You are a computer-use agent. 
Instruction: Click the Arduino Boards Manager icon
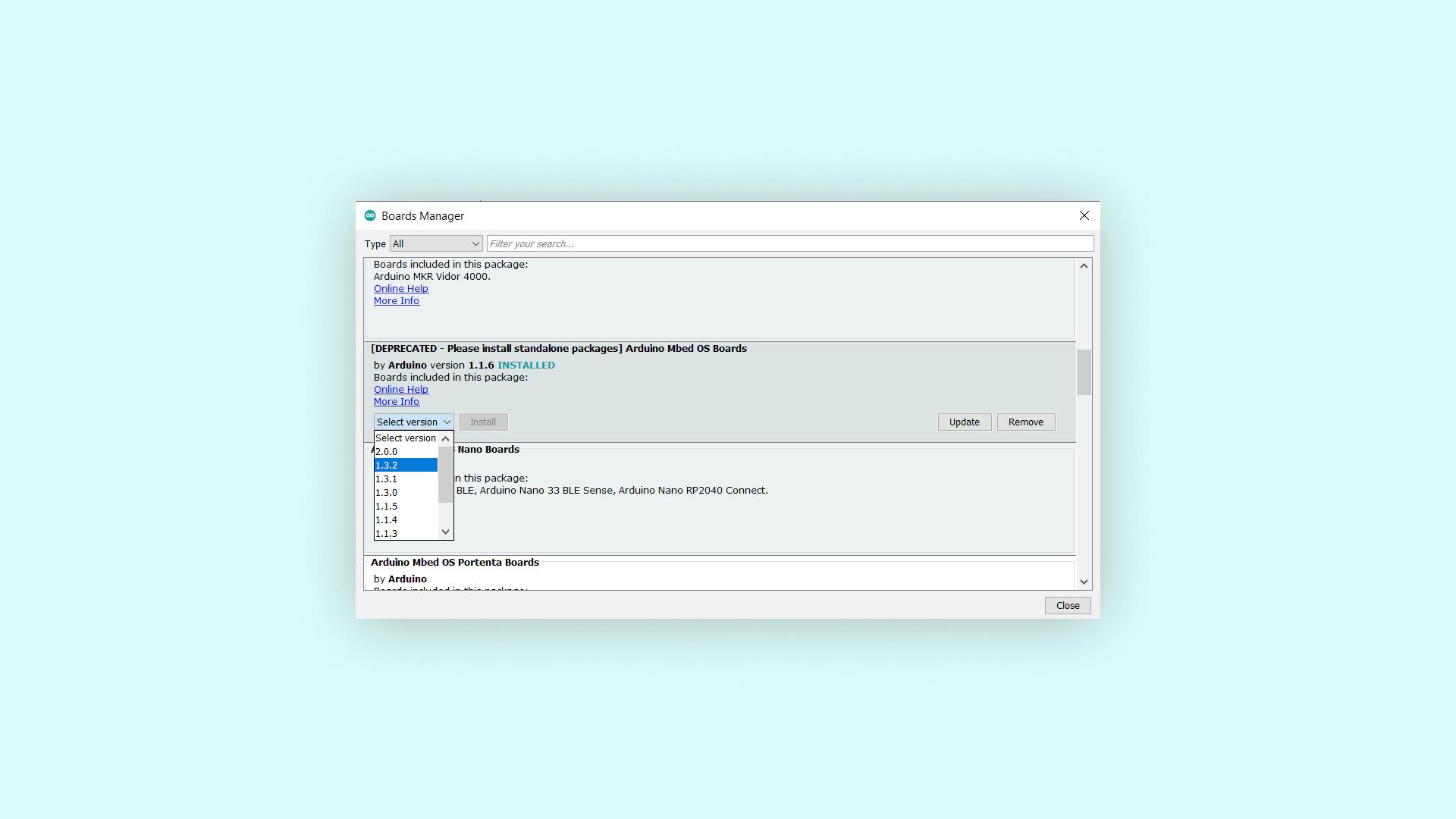tap(369, 216)
